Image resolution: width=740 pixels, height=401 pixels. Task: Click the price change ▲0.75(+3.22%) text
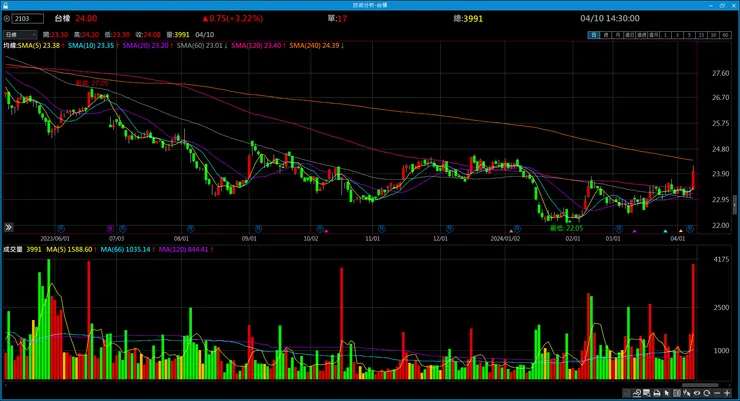[x=232, y=18]
